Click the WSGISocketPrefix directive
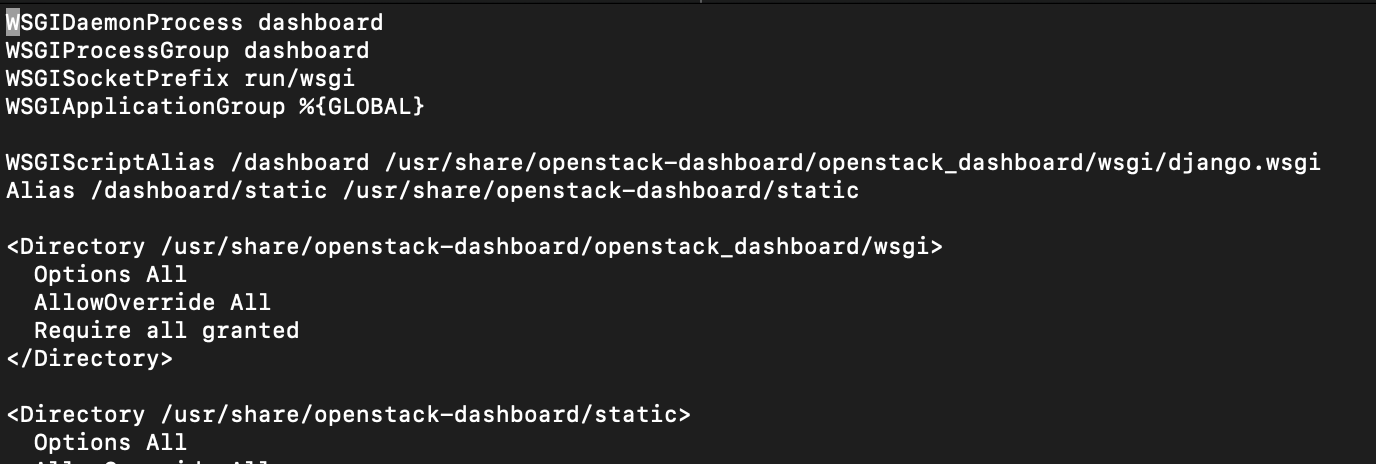This screenshot has width=1376, height=464. (117, 78)
